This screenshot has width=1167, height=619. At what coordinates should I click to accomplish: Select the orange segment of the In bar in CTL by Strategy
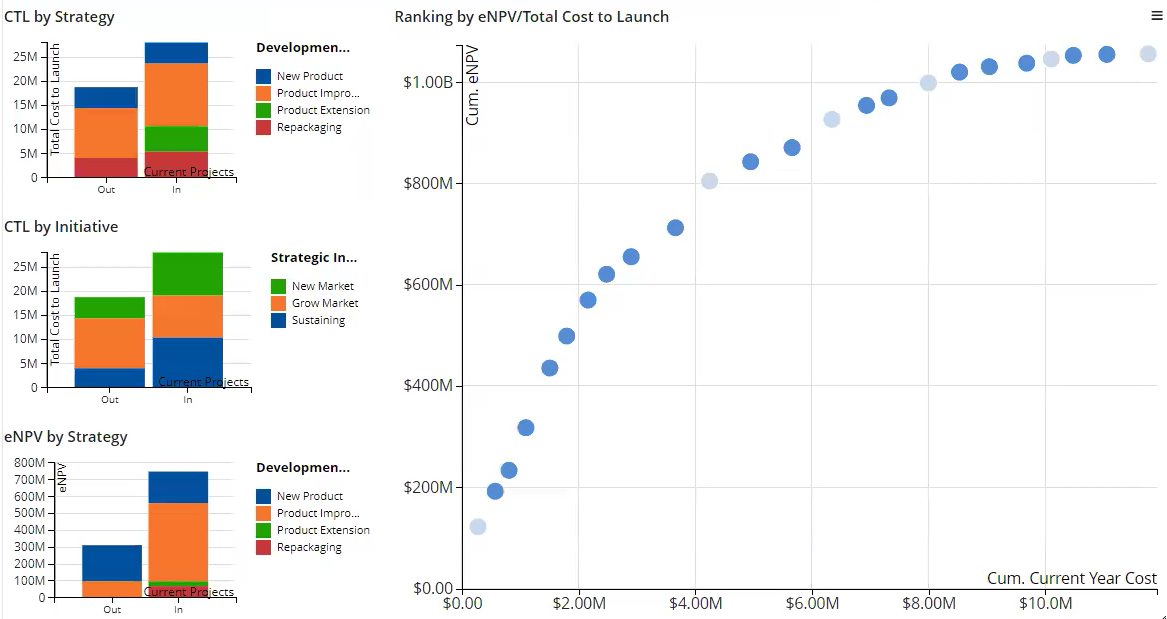[176, 94]
